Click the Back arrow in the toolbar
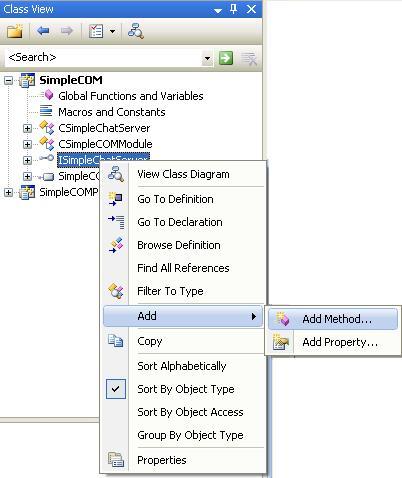 43,31
